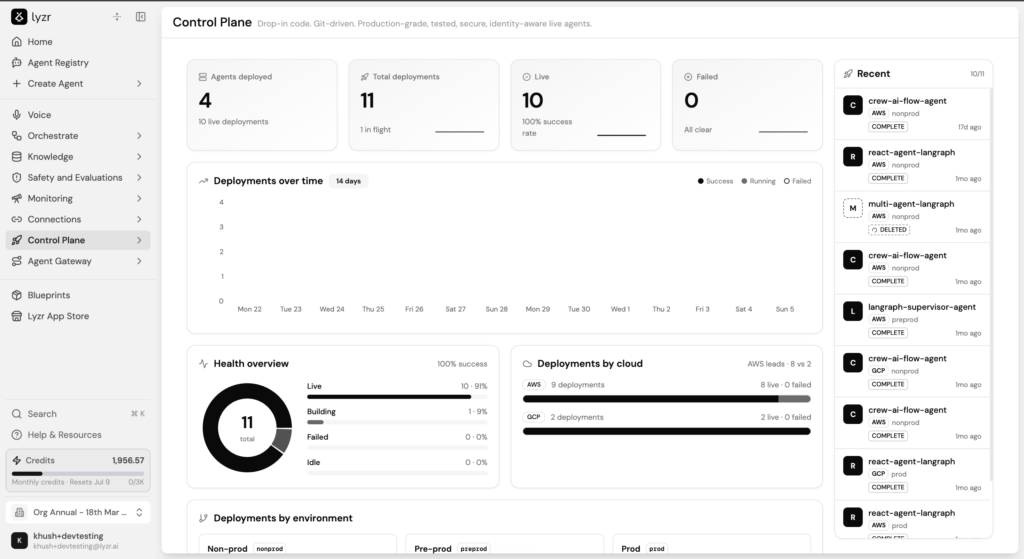
Task: Open the Org Annual plan selector
Action: point(78,513)
